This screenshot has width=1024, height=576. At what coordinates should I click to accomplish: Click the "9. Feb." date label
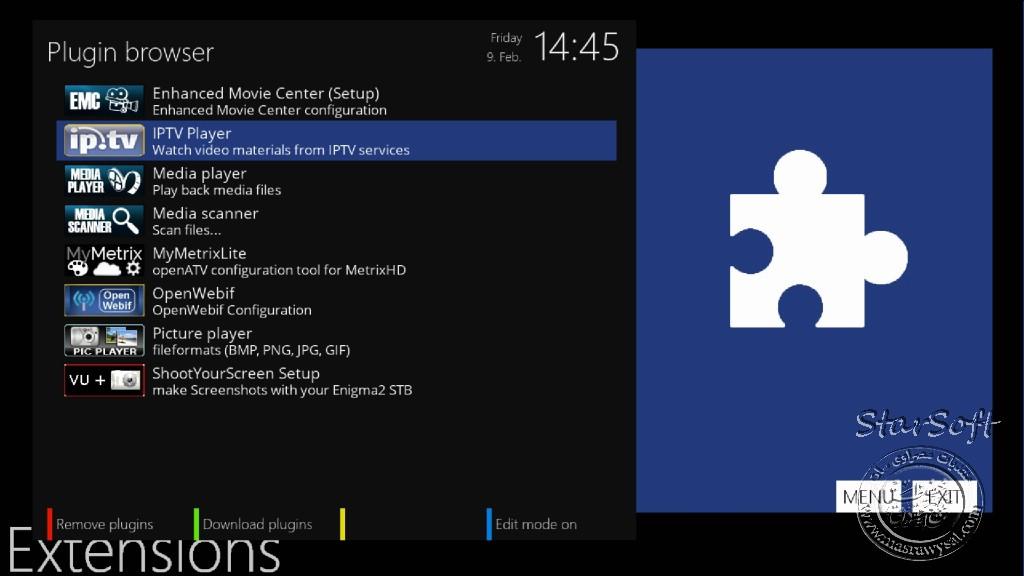pos(504,57)
